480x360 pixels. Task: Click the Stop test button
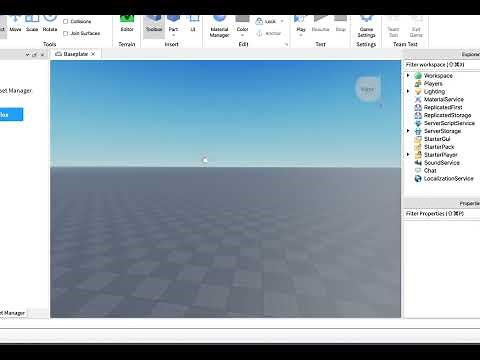point(341,23)
